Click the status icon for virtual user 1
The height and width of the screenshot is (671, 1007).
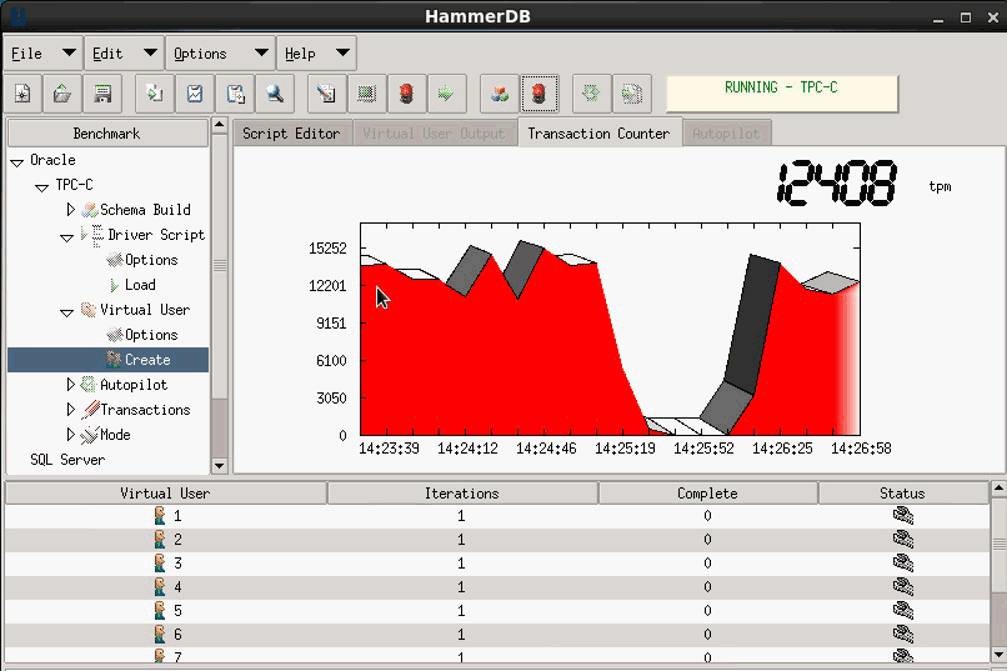pos(903,516)
